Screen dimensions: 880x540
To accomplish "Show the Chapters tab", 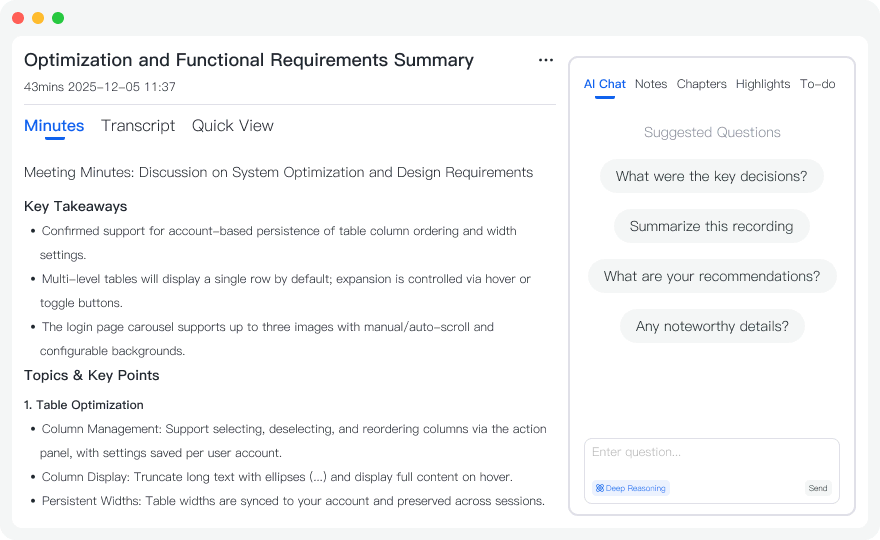I will click(x=701, y=84).
